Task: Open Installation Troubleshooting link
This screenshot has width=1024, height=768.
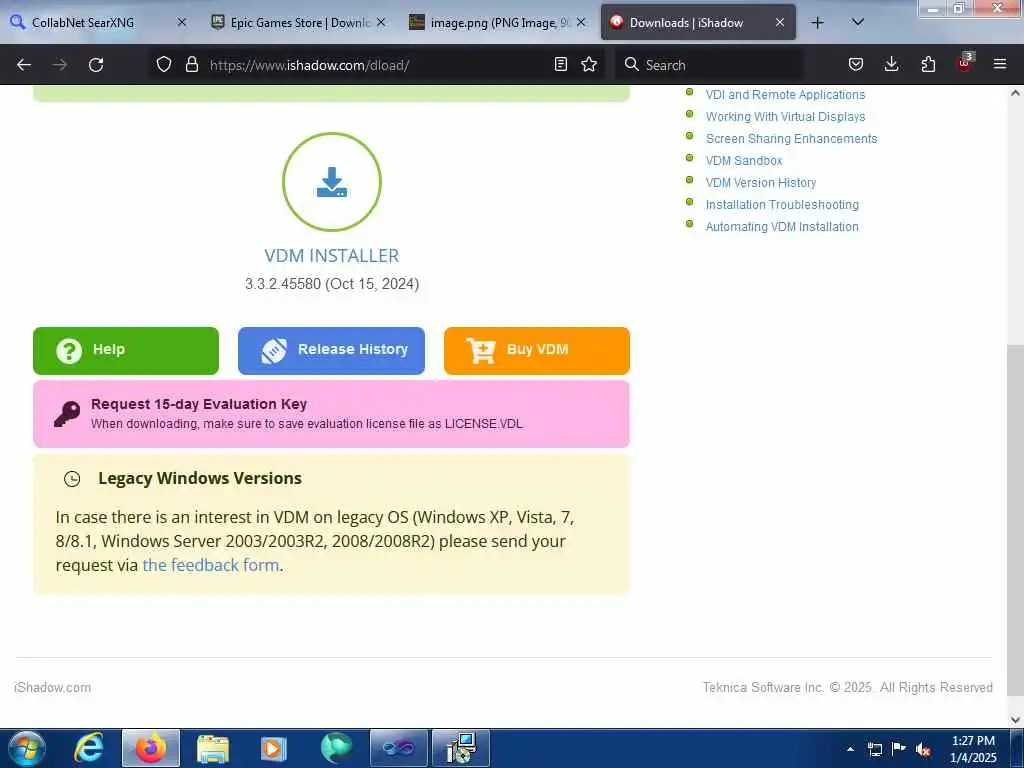Action: [782, 204]
